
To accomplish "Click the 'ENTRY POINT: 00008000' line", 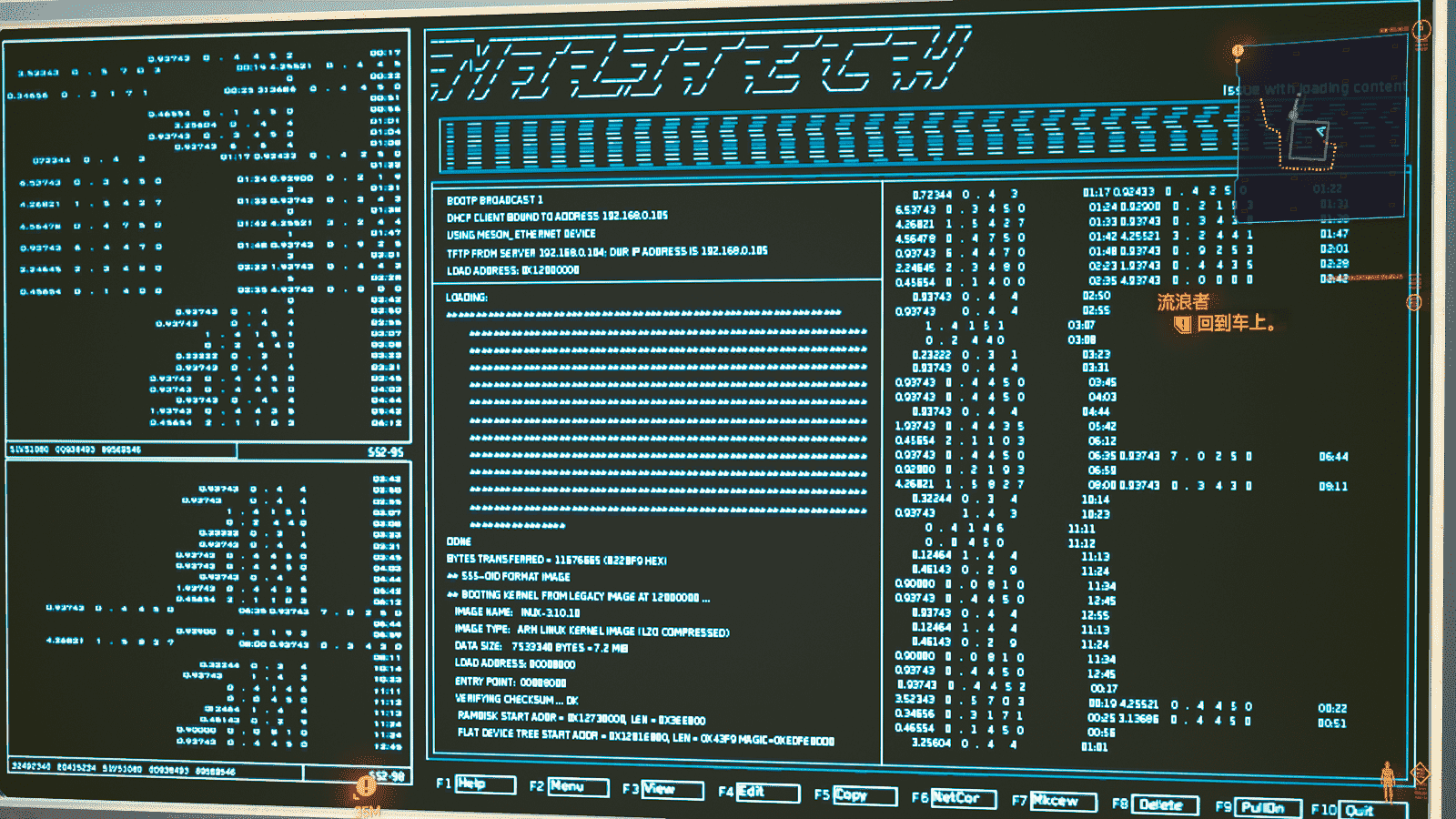I will pos(510,682).
